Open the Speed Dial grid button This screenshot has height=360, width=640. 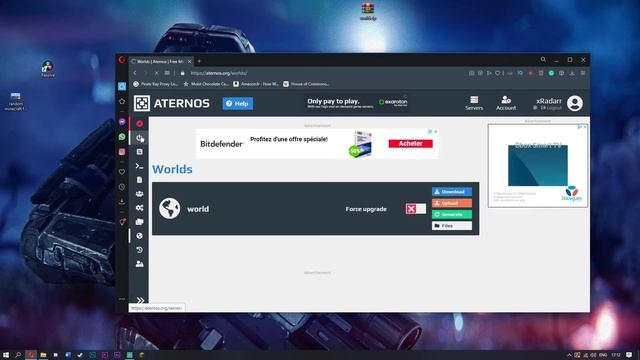pyautogui.click(x=167, y=73)
